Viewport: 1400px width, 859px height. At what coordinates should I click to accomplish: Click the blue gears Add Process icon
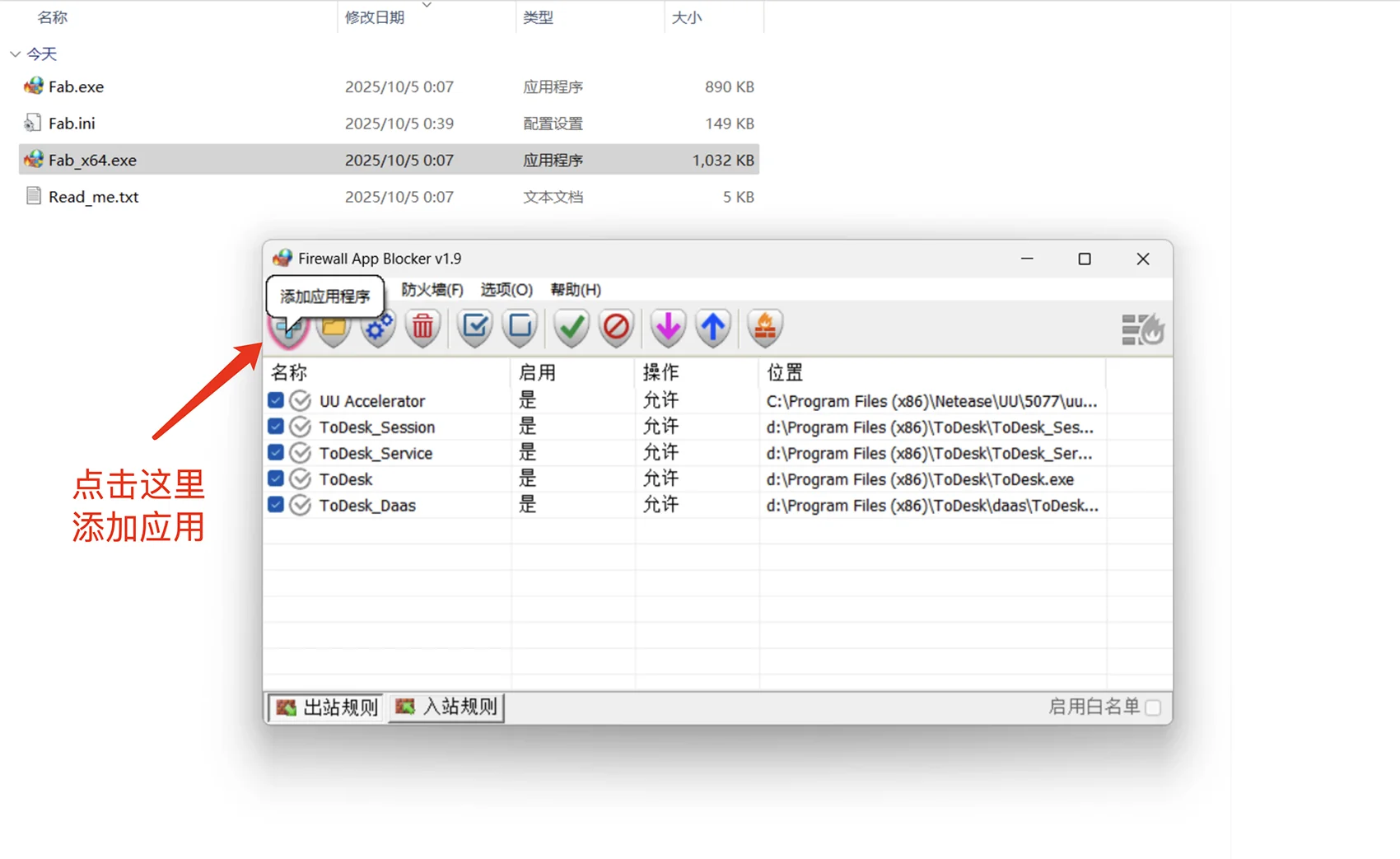[378, 328]
